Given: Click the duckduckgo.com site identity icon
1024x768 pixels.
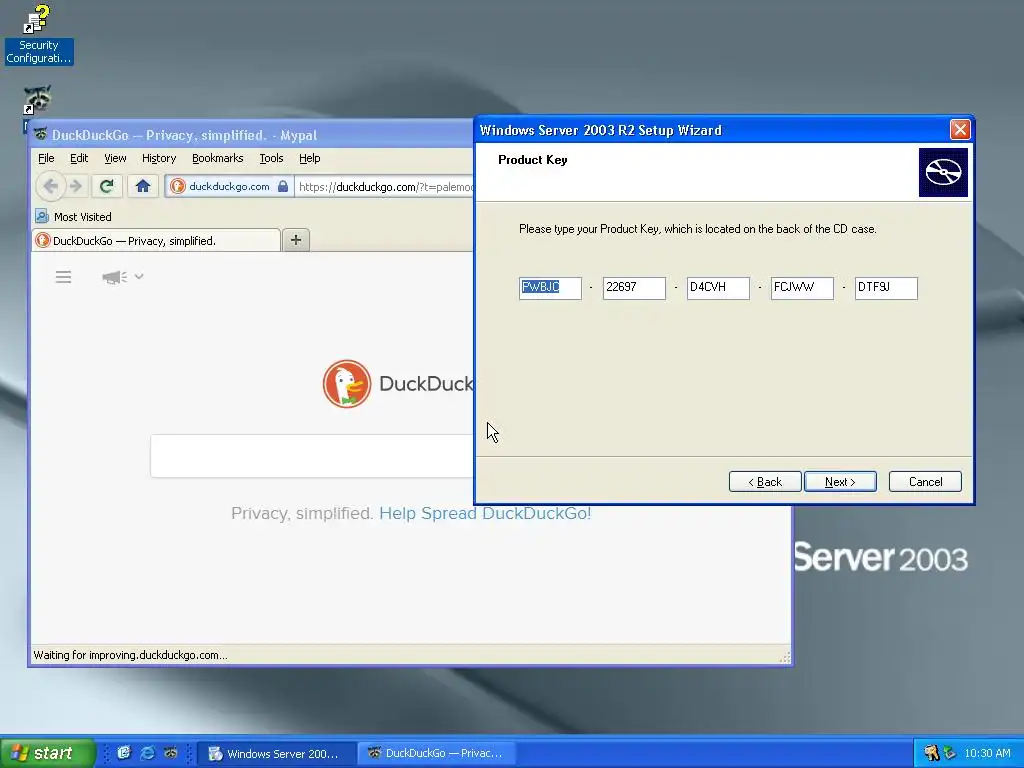Looking at the screenshot, I should [178, 187].
